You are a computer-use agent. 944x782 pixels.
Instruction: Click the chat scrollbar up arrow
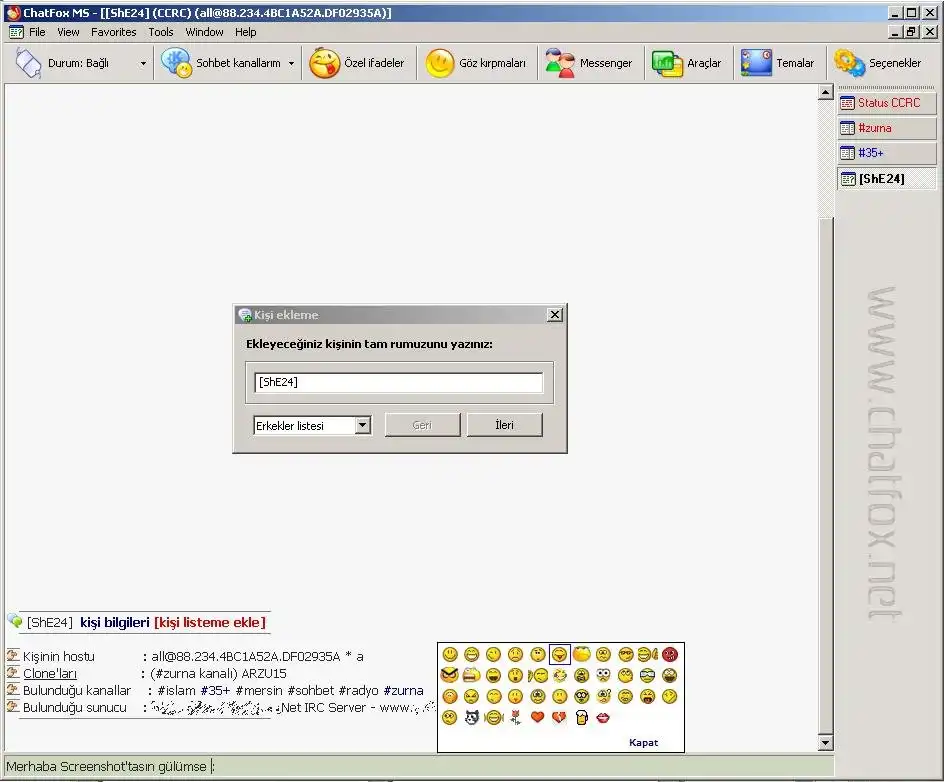[825, 92]
